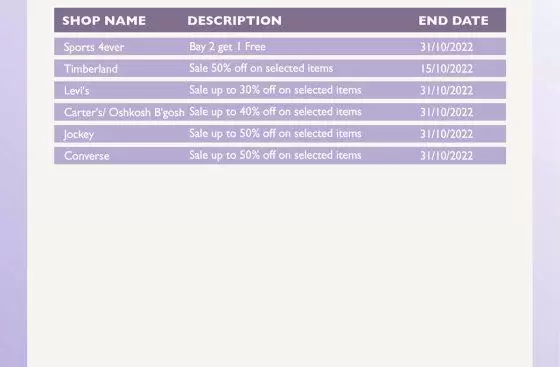Open Carter's/ Oshkosh B'gosh shop entry
Viewport: 560px width, 367px height.
click(124, 112)
